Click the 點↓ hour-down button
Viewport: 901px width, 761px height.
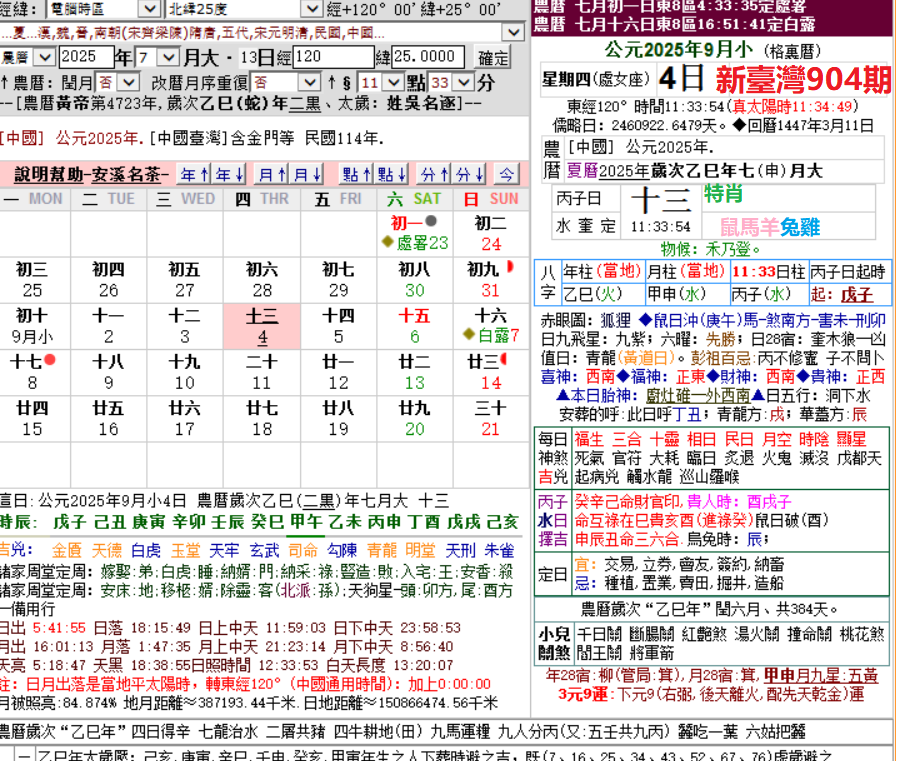pyautogui.click(x=389, y=174)
